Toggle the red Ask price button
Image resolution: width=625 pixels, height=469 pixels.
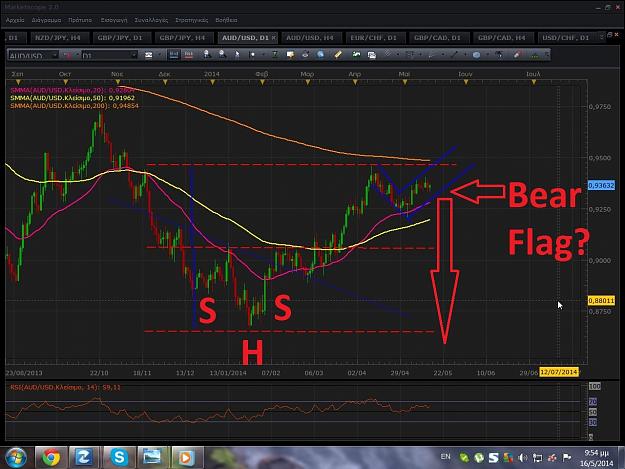click(189, 55)
